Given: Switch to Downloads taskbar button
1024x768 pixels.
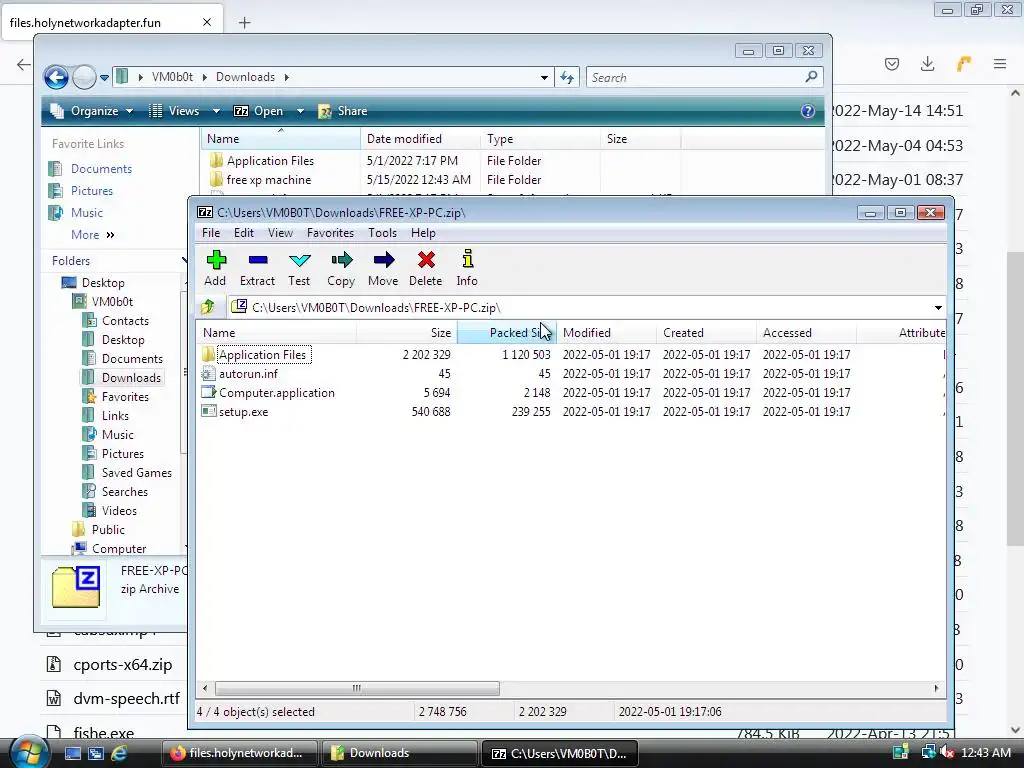Looking at the screenshot, I should 399,753.
